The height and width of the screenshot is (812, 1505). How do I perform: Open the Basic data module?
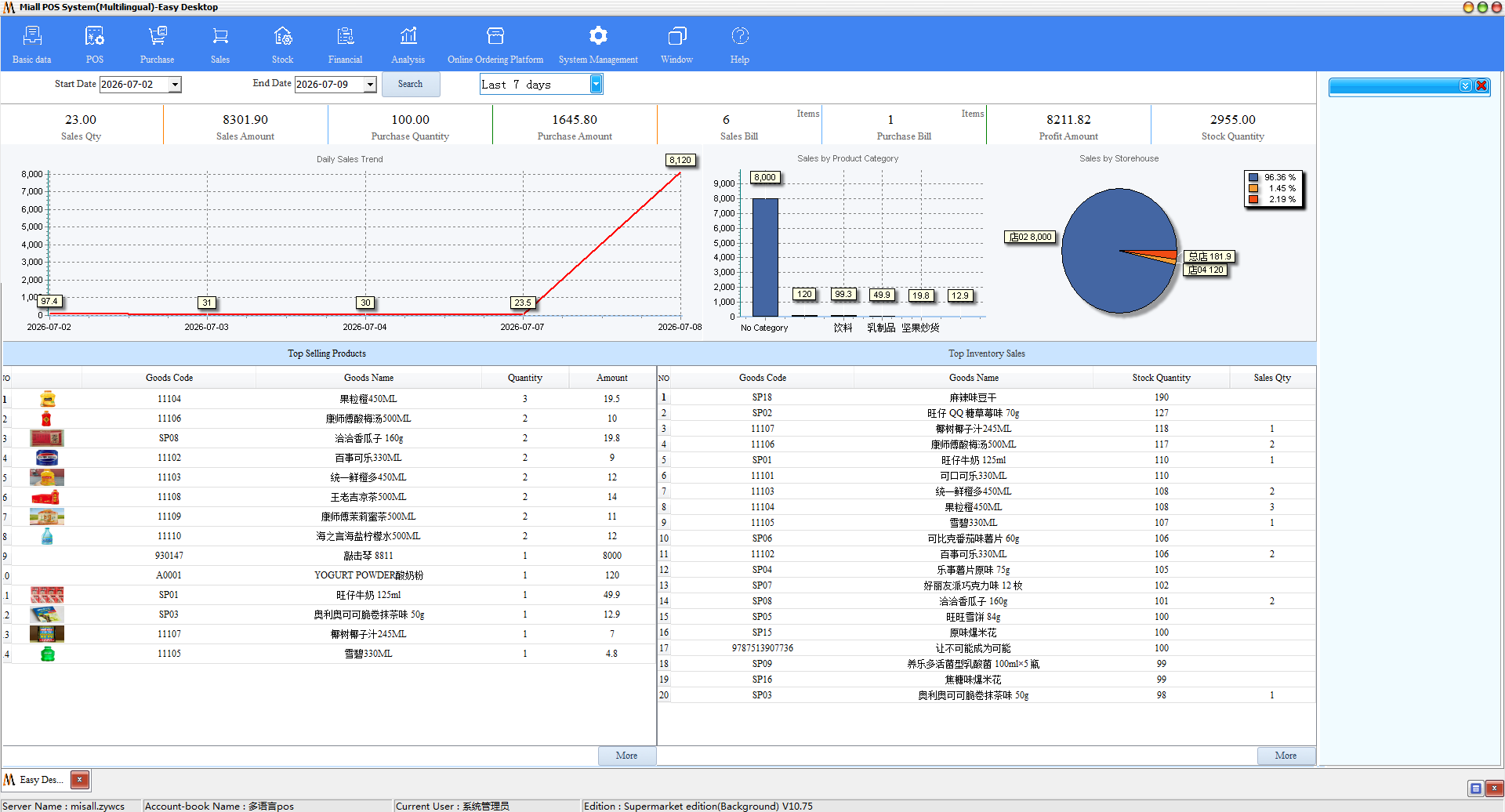(32, 45)
